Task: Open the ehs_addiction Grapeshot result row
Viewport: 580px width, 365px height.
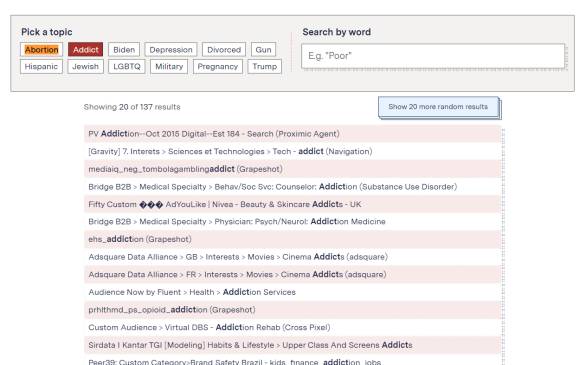Action: pos(292,239)
